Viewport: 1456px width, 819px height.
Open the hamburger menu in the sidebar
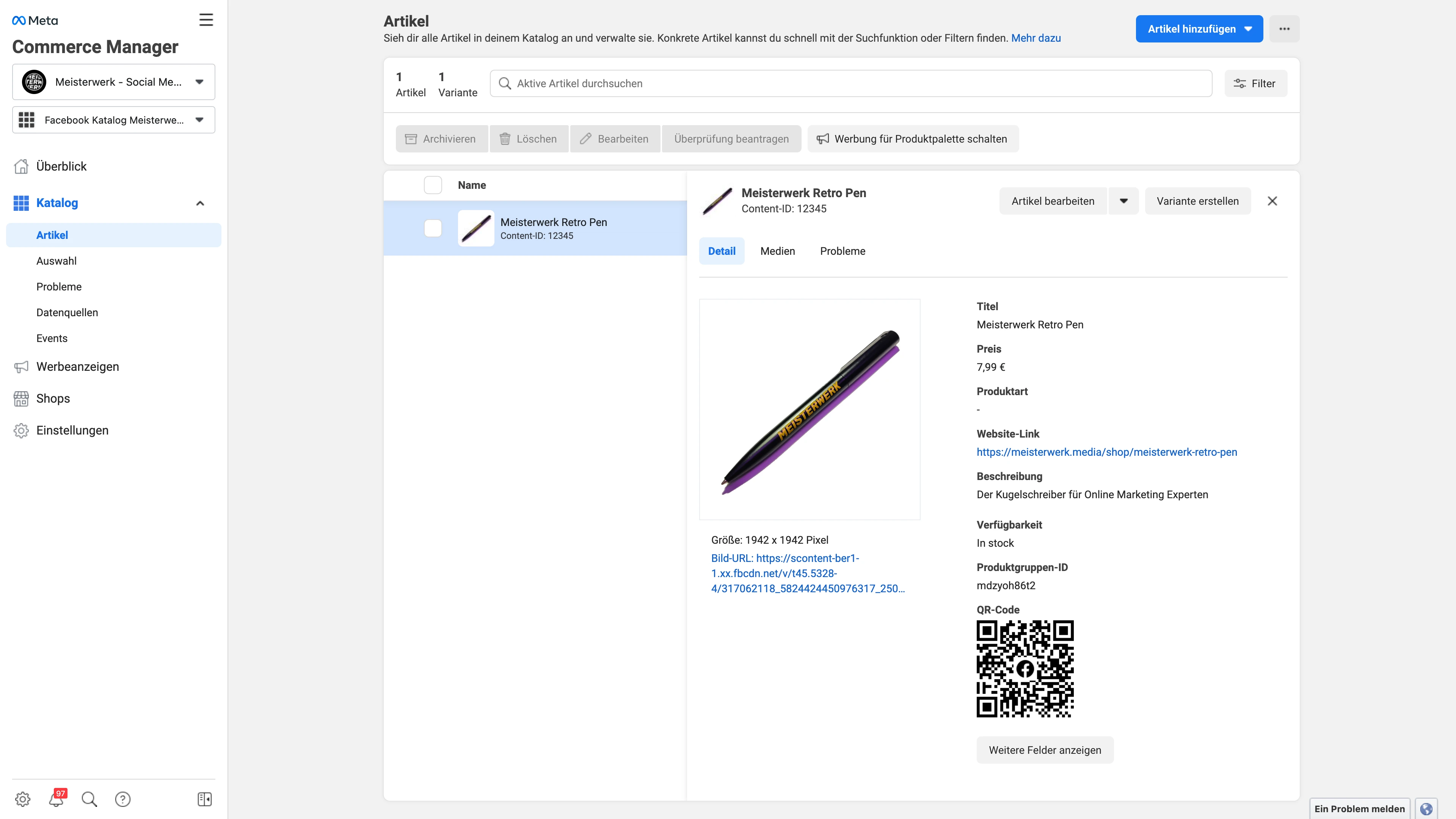206,20
